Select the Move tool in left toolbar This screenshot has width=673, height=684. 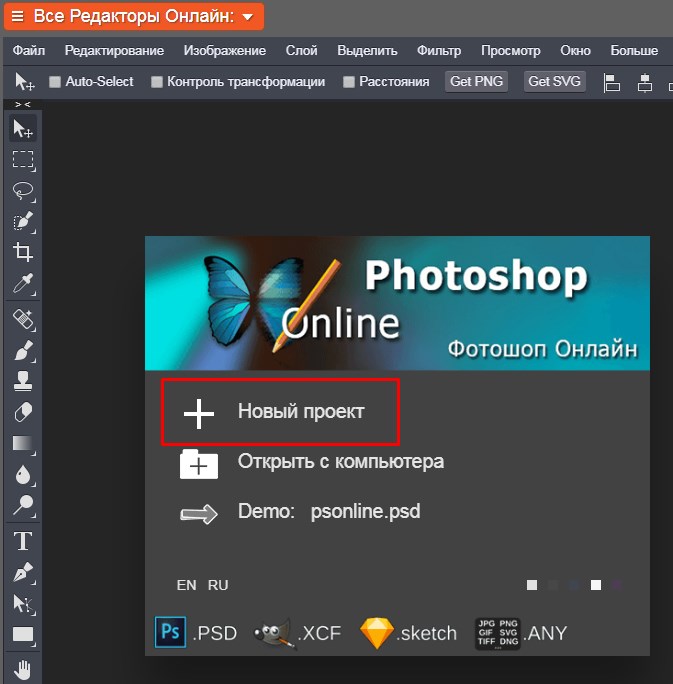(23, 129)
